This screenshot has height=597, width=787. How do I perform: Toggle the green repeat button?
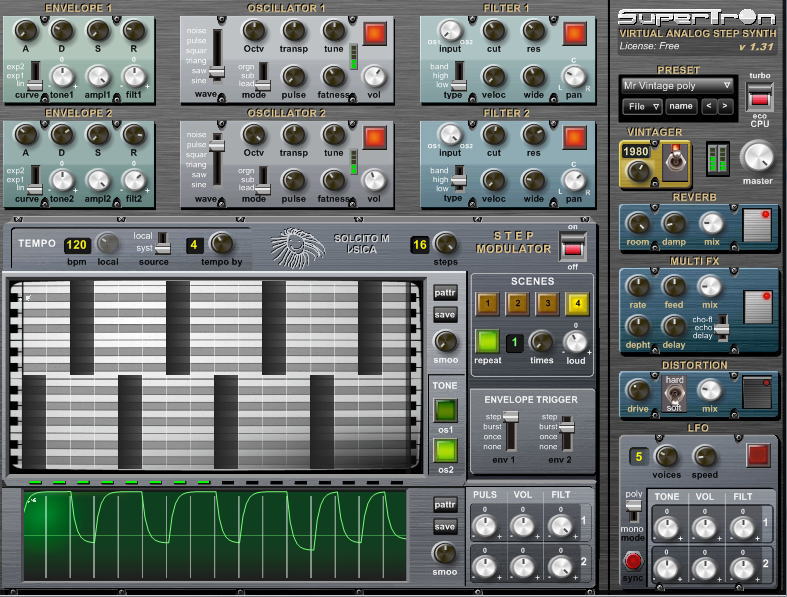pyautogui.click(x=487, y=341)
